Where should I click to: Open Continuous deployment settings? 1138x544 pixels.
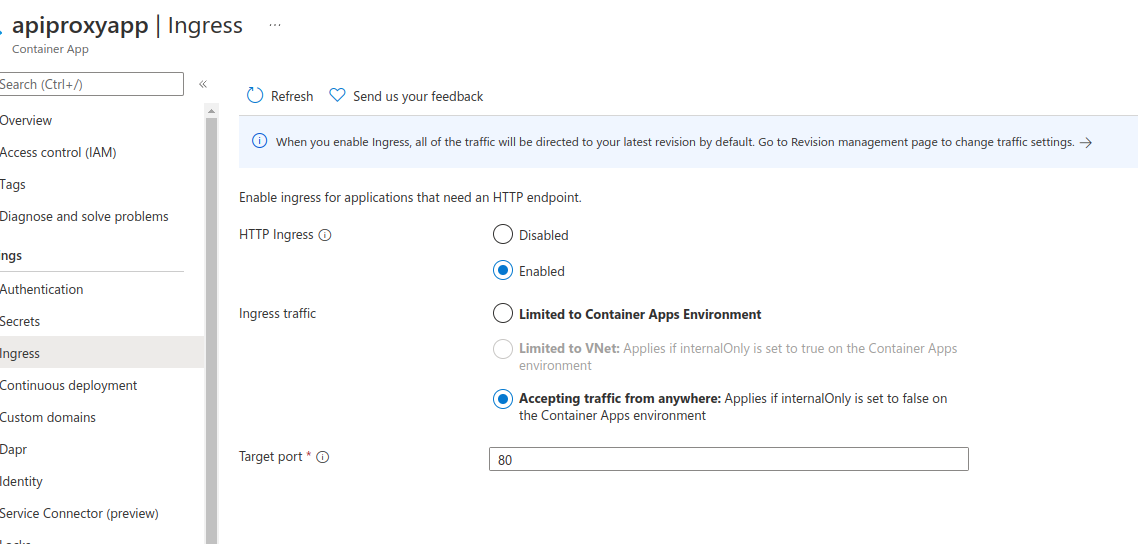[x=68, y=385]
